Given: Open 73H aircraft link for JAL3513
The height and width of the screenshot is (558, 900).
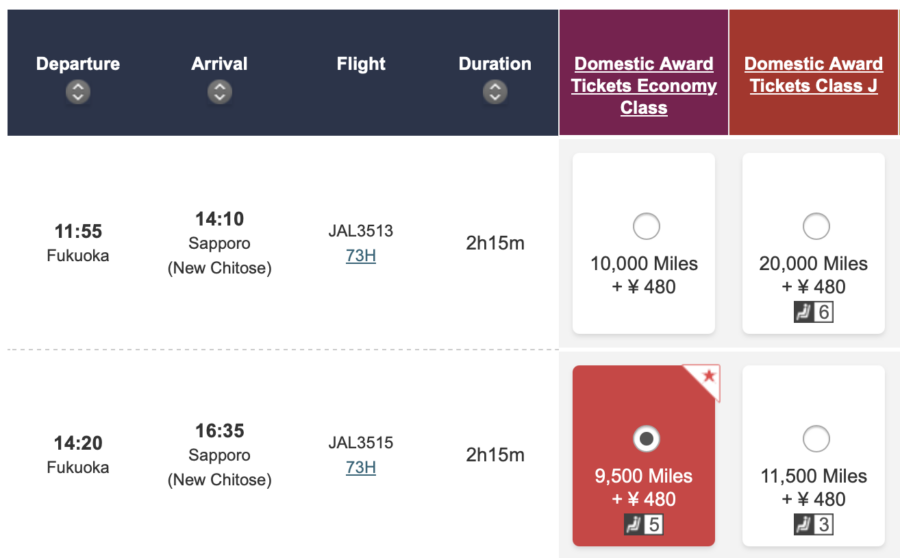Looking at the screenshot, I should 361,255.
